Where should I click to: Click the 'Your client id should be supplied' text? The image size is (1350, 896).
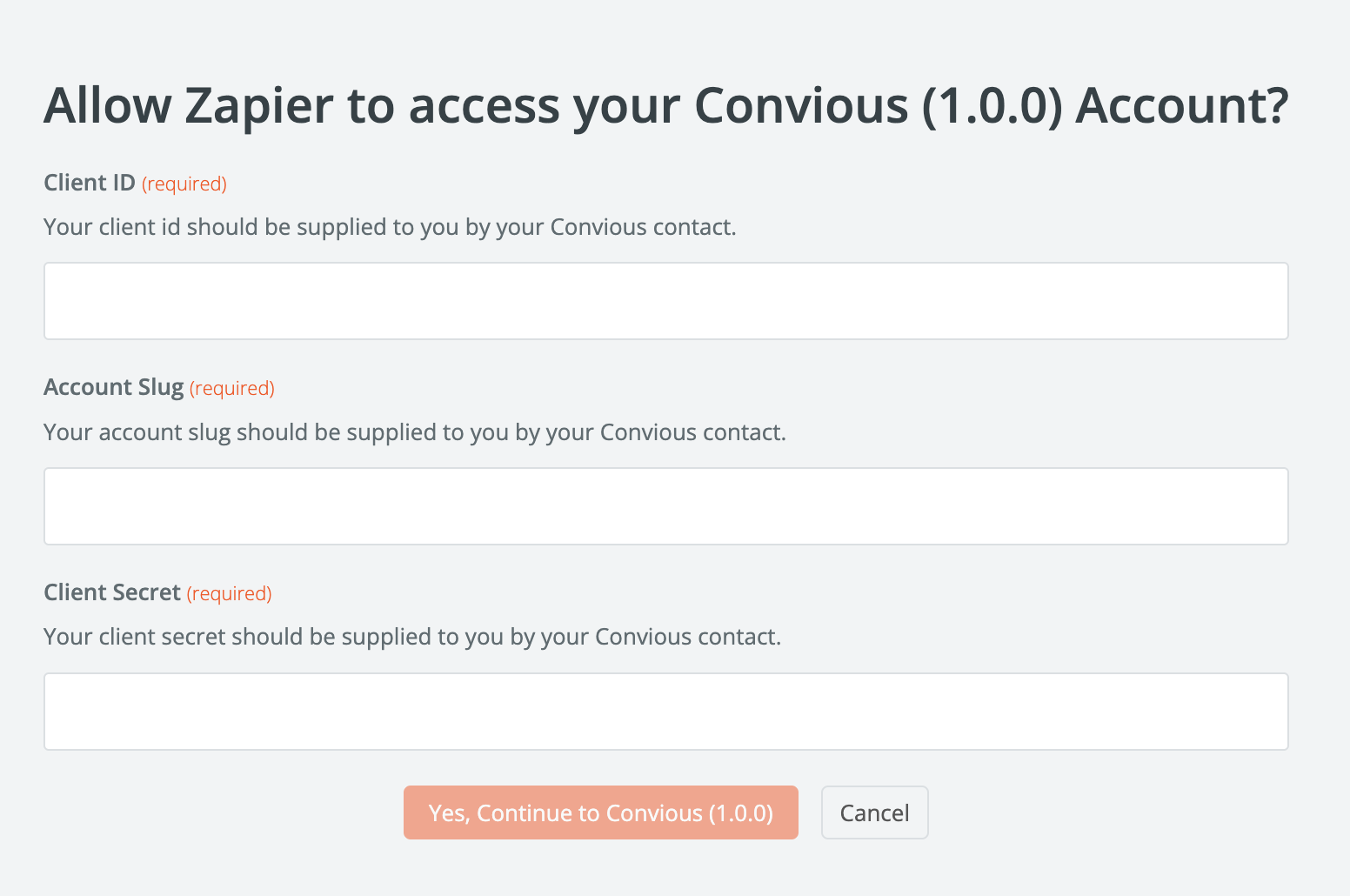click(390, 227)
